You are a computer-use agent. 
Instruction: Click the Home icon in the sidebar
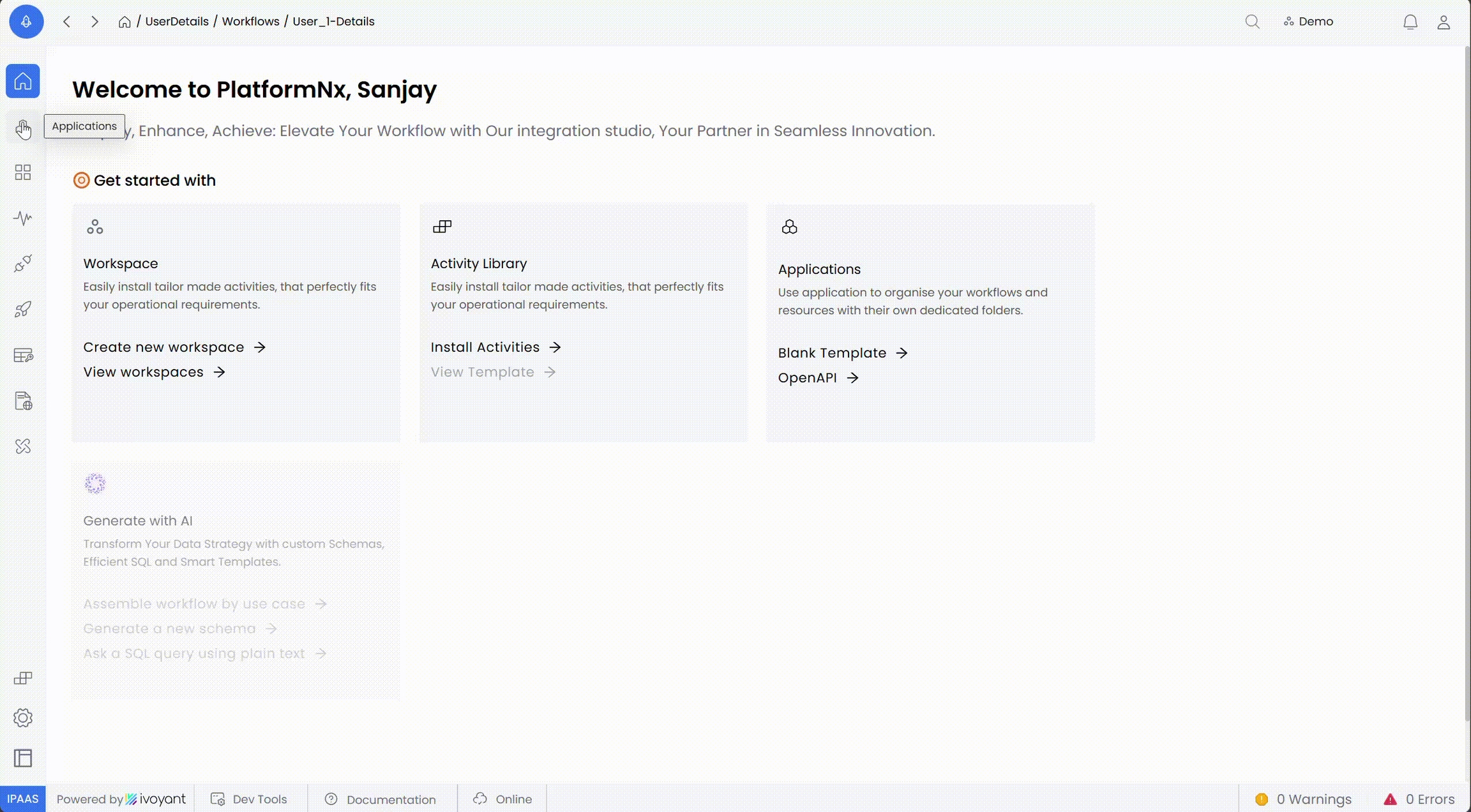point(23,81)
